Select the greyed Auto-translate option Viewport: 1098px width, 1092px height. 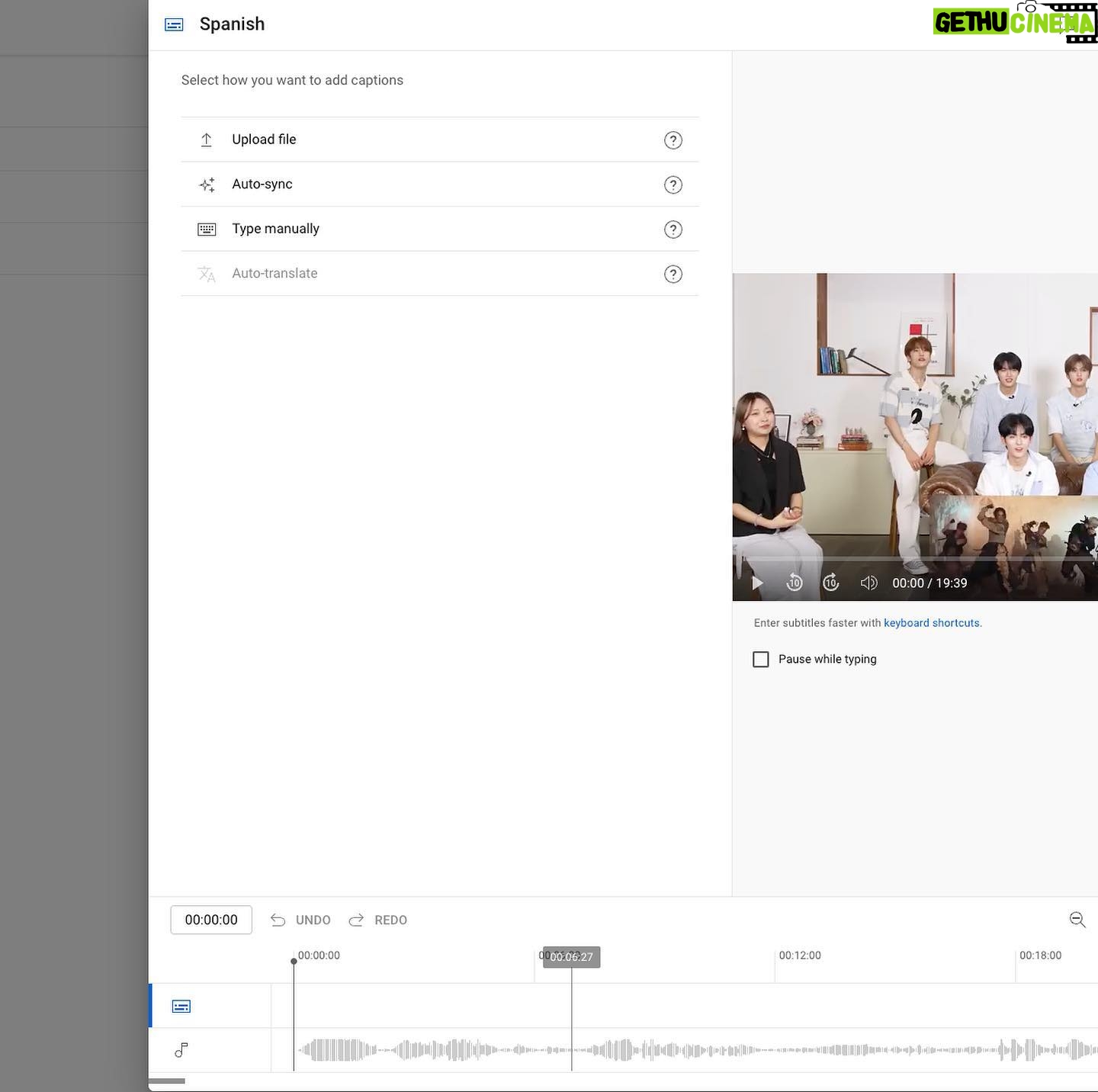coord(440,274)
